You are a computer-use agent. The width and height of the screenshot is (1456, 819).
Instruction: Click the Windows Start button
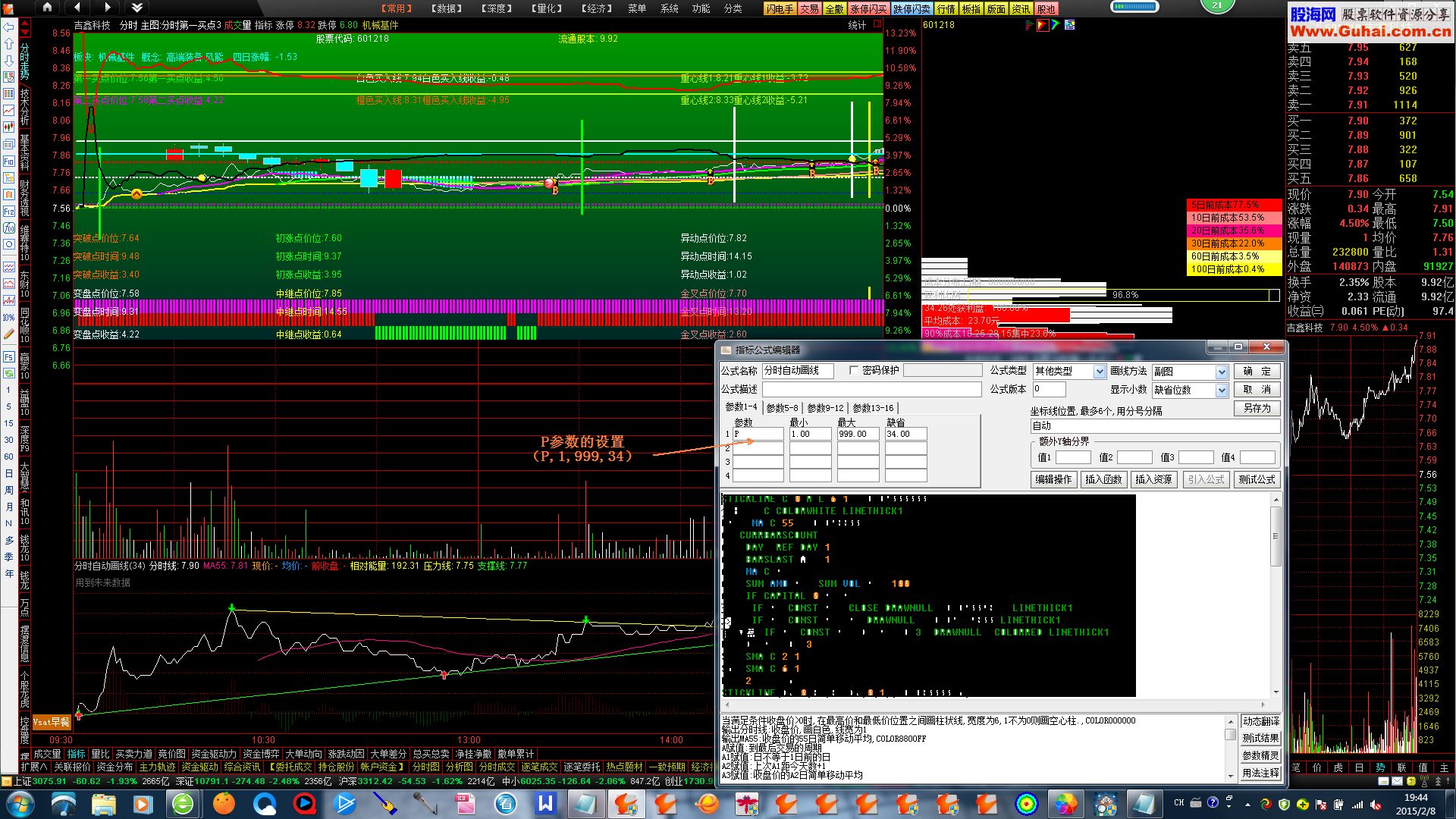(20, 804)
